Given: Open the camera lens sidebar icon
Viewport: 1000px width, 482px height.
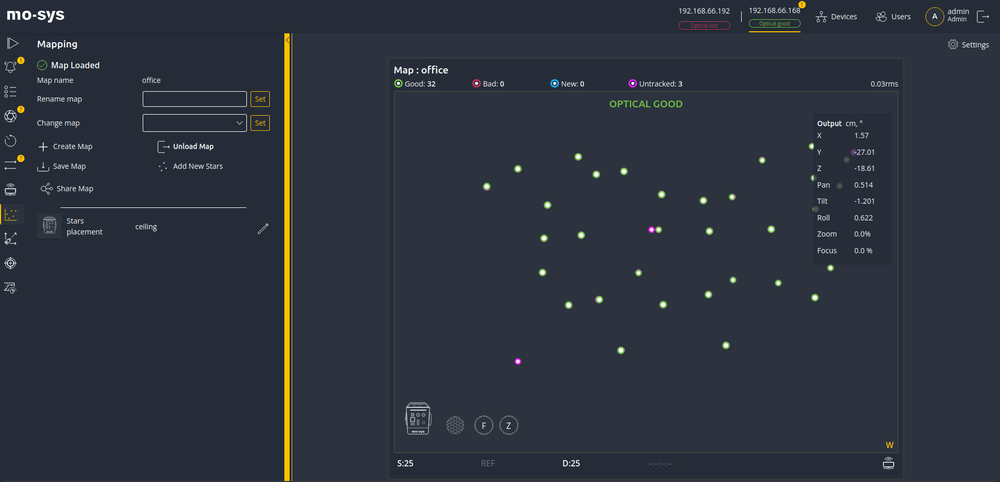Looking at the screenshot, I should pyautogui.click(x=12, y=116).
